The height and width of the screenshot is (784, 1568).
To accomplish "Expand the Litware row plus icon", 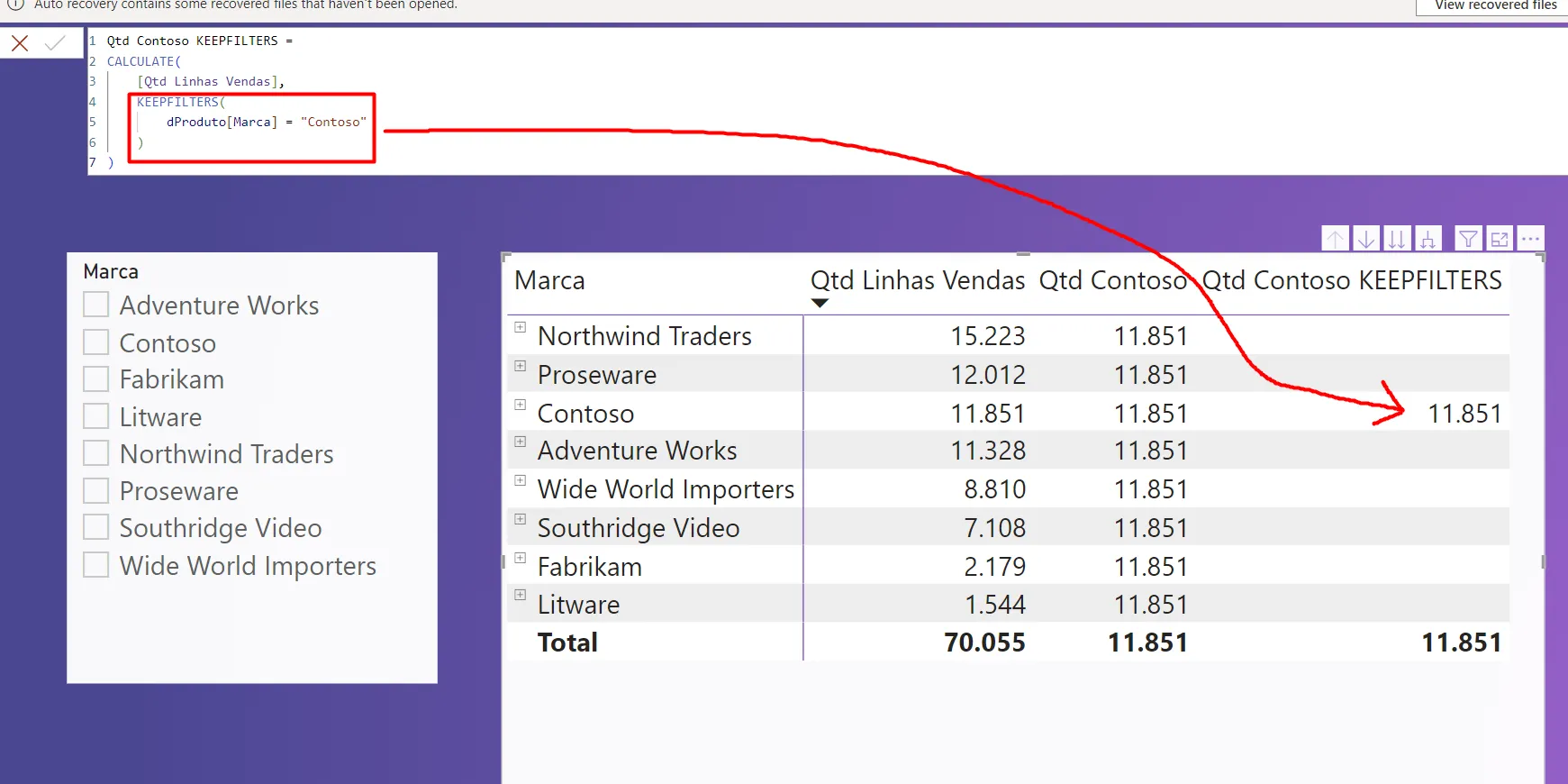I will [521, 596].
